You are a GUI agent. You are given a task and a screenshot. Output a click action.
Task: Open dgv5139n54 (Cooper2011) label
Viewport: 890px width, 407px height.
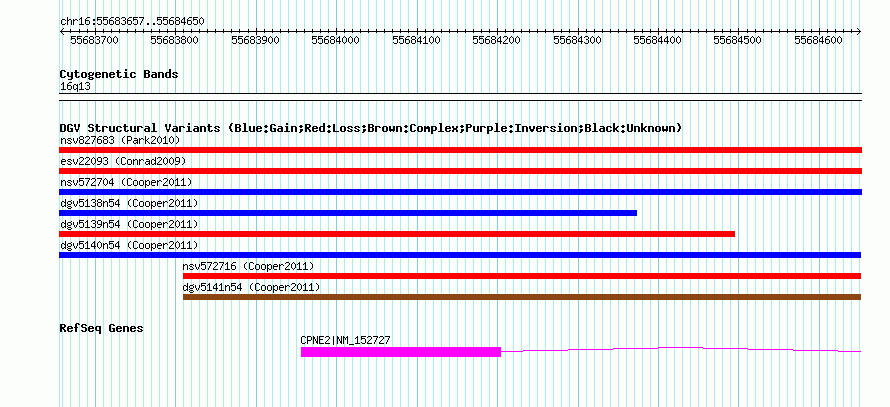(129, 224)
